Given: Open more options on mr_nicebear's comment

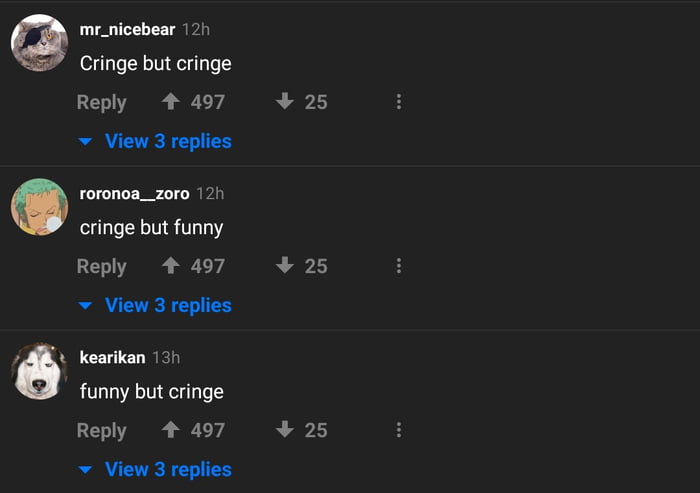Looking at the screenshot, I should tap(398, 102).
